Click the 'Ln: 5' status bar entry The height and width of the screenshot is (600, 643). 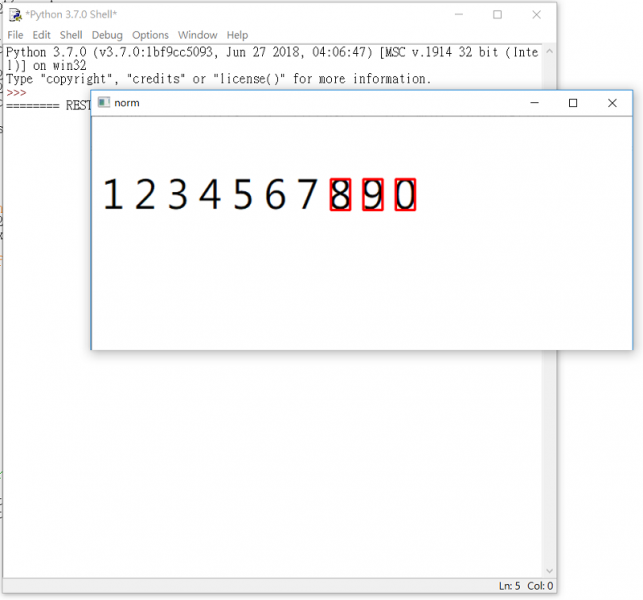point(509,586)
